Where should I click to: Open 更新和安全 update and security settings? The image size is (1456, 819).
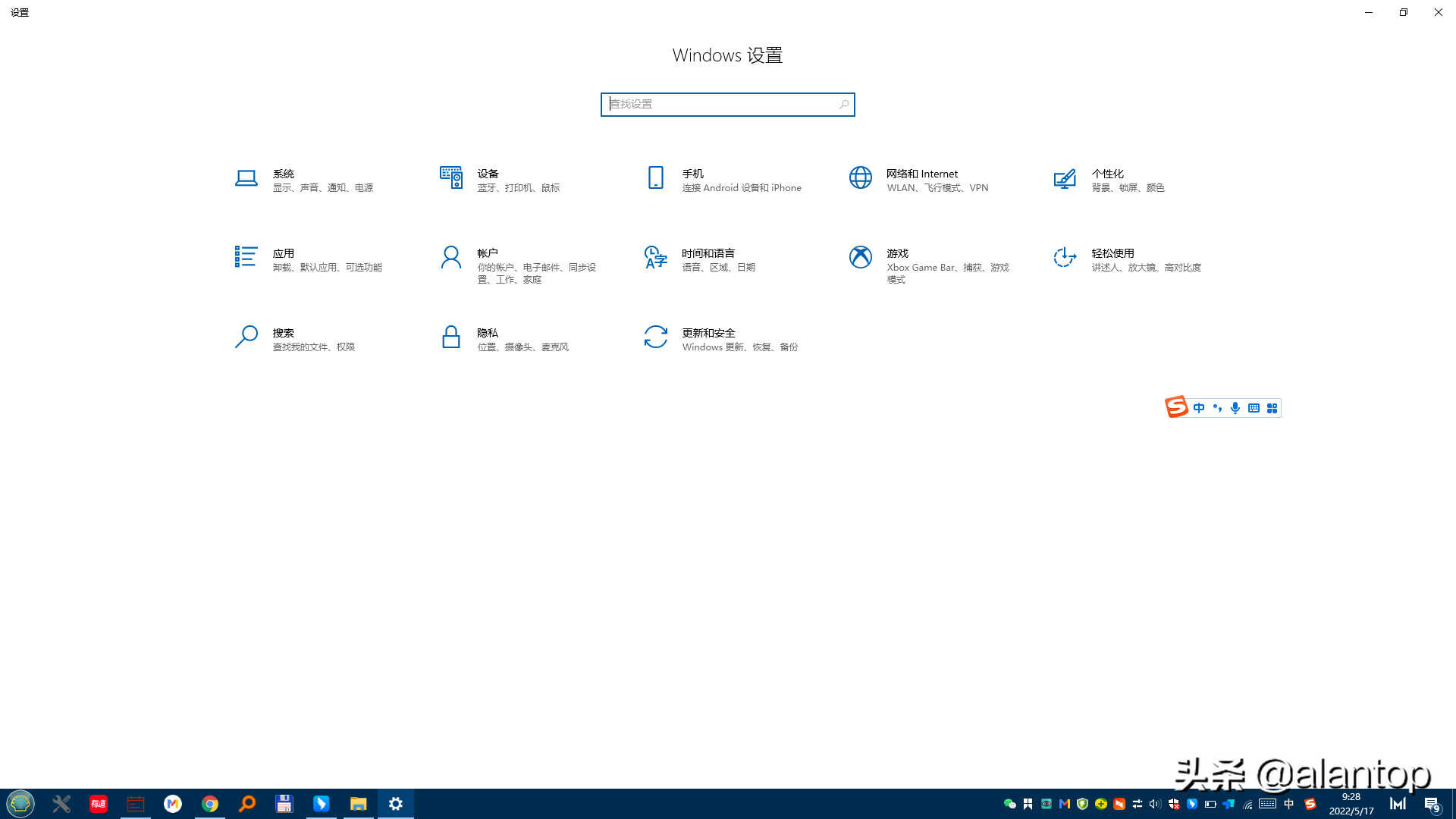point(721,340)
